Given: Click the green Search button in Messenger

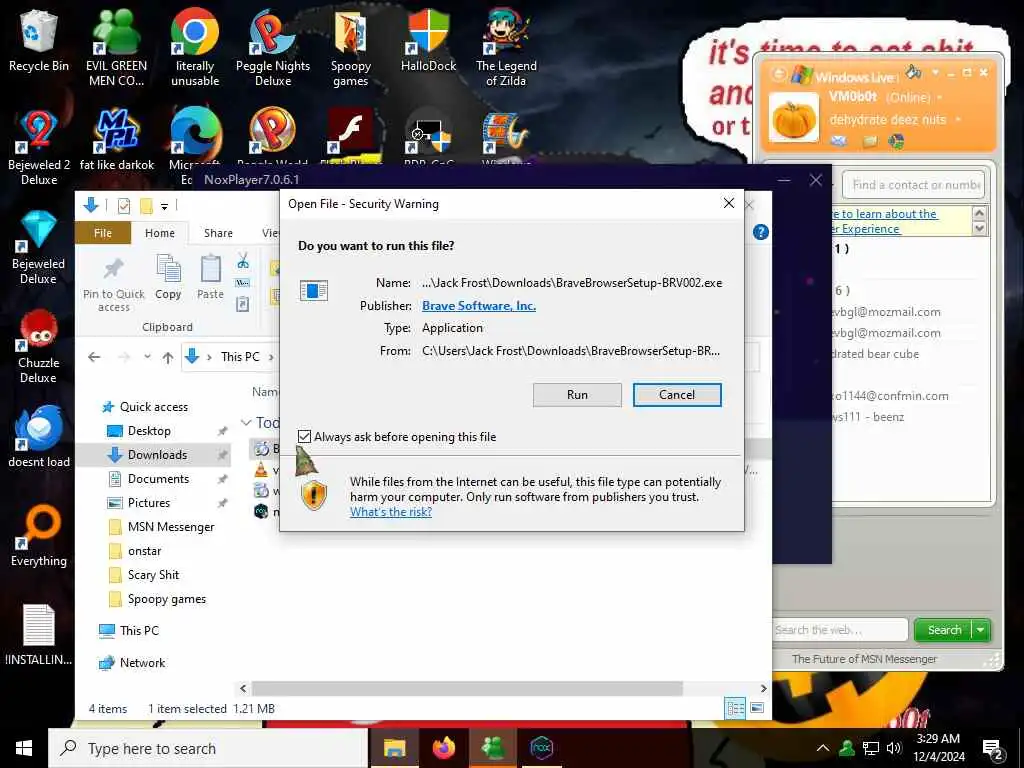Looking at the screenshot, I should 944,630.
